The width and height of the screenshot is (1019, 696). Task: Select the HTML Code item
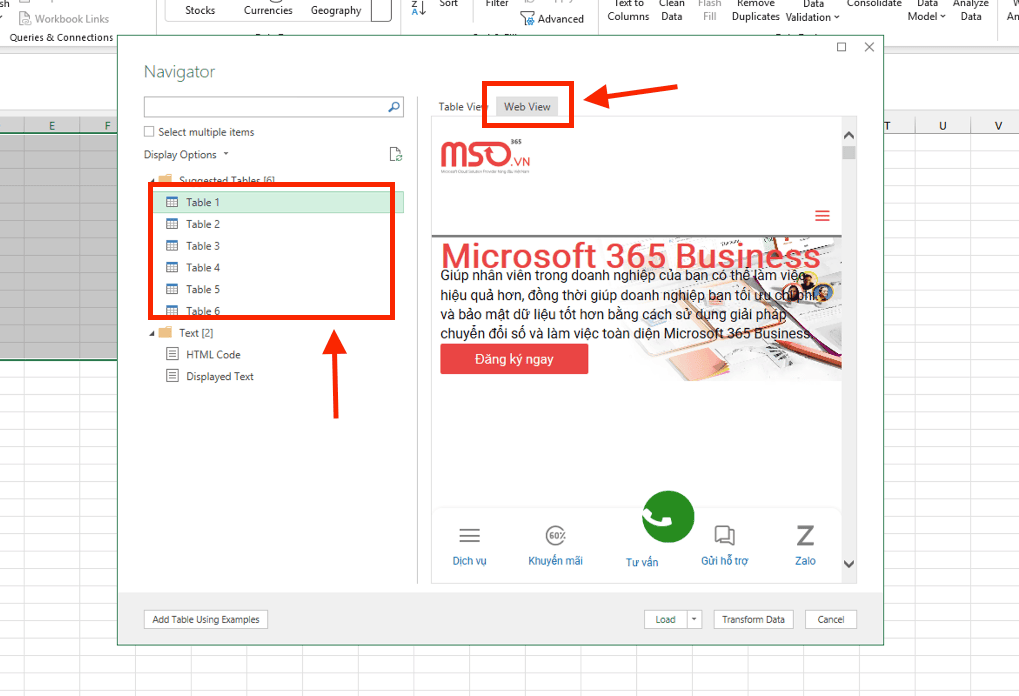[x=213, y=354]
